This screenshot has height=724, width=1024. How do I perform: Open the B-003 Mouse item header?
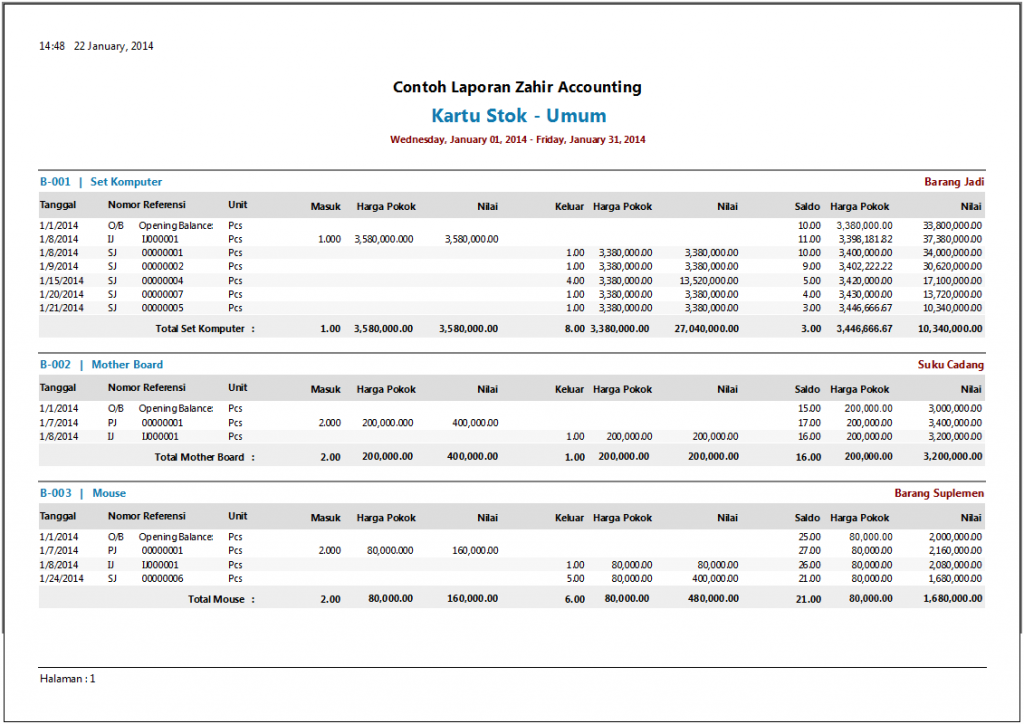[83, 493]
